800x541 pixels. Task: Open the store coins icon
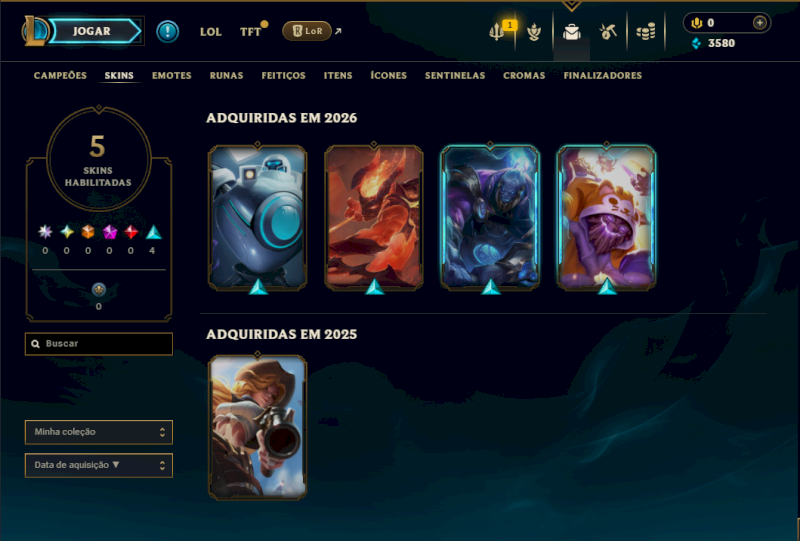[x=645, y=32]
